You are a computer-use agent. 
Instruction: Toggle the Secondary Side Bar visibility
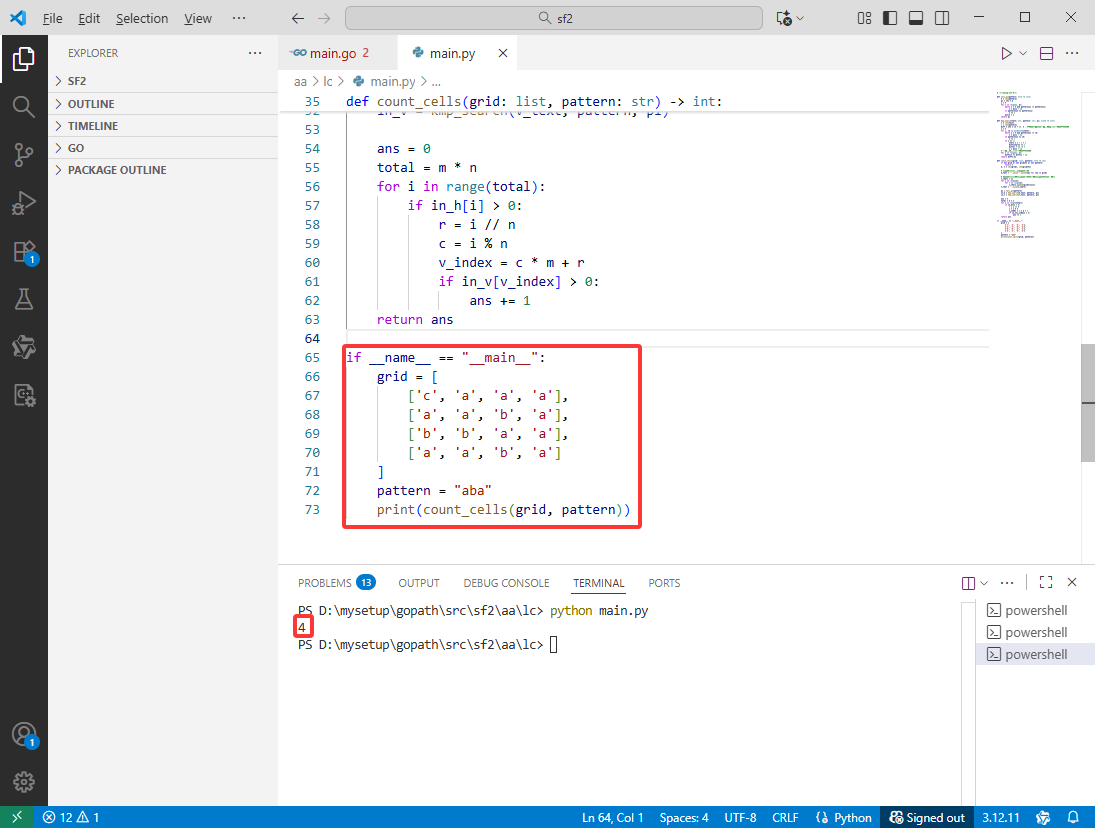(x=941, y=18)
